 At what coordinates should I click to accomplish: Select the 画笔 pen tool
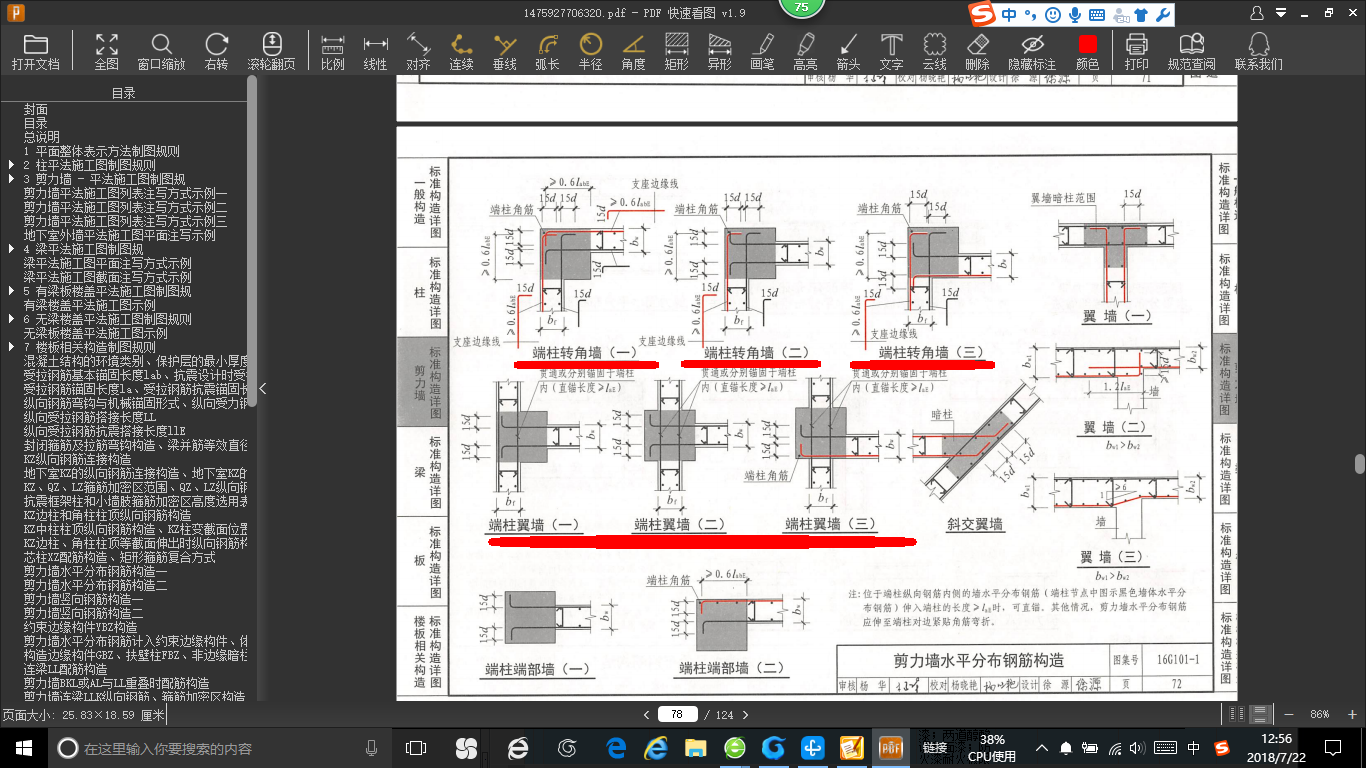[x=763, y=51]
